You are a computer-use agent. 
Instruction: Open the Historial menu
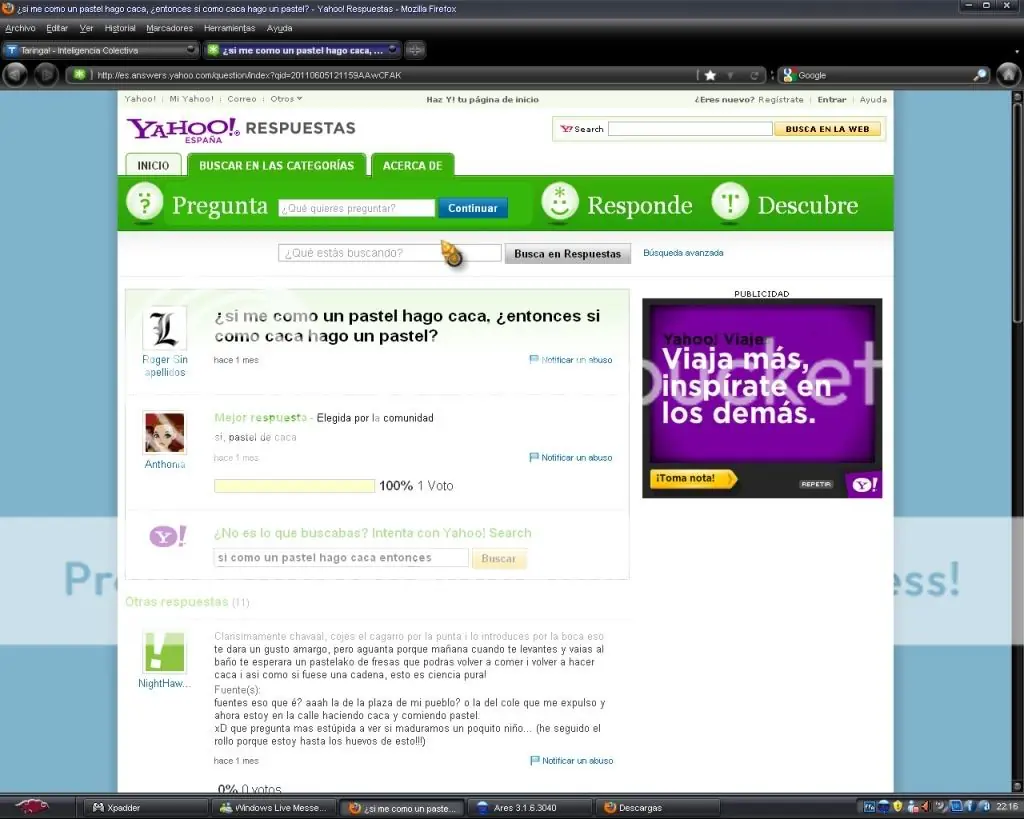pos(120,28)
